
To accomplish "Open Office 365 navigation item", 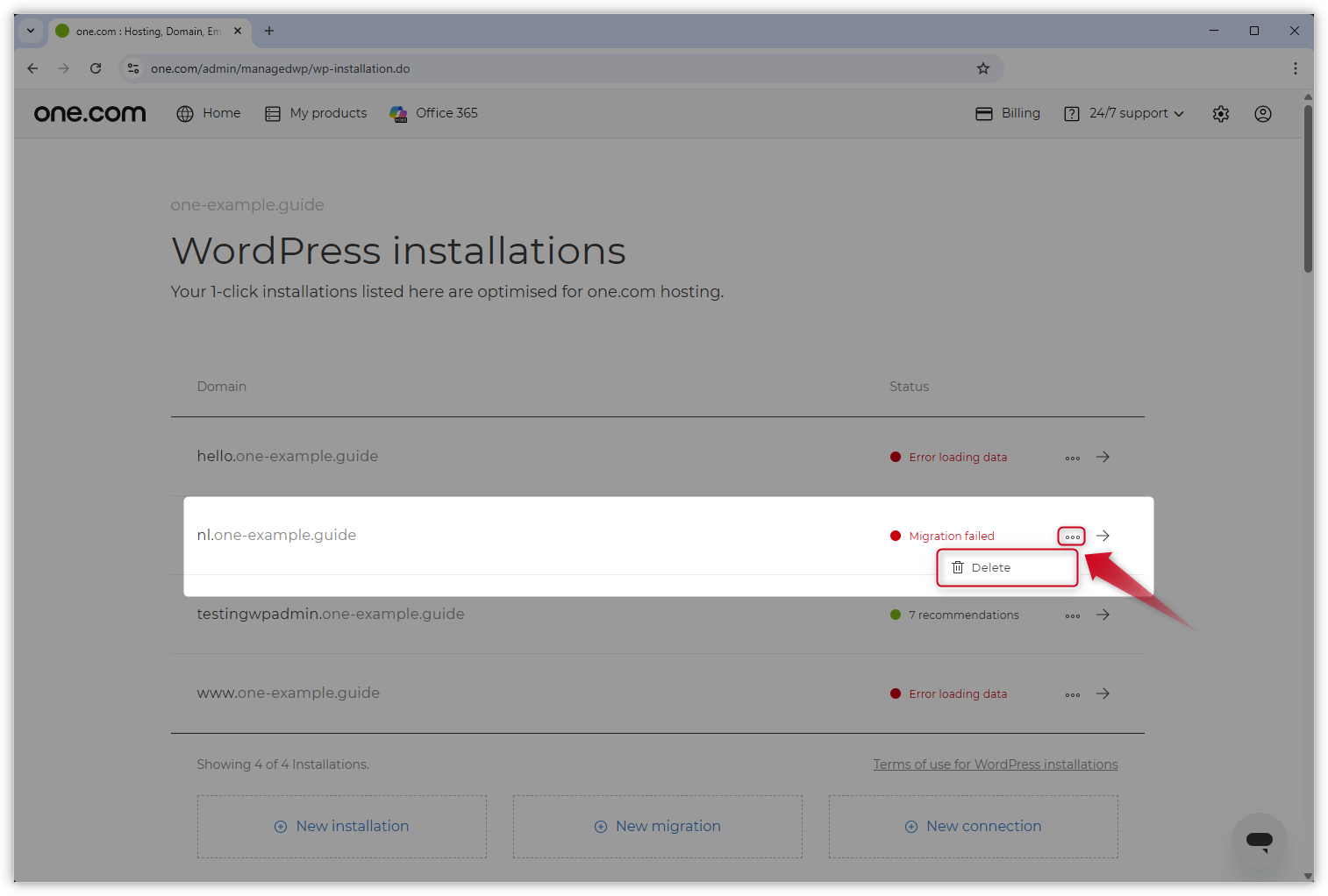I will pos(433,113).
